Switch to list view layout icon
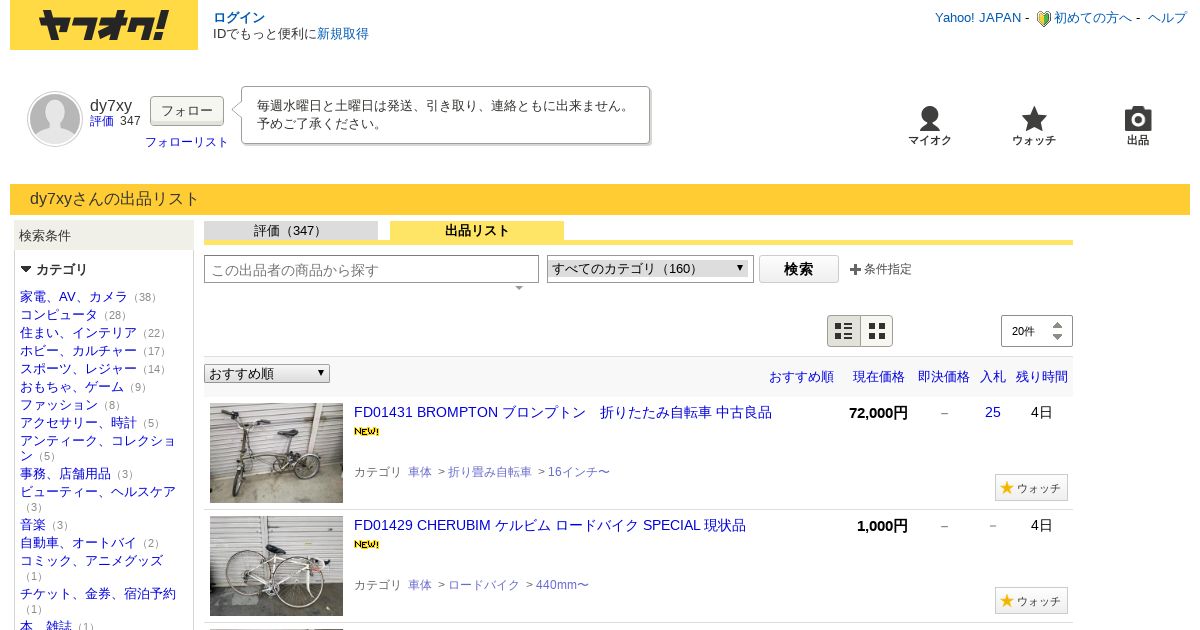Screen dimensions: 1200x630 [x=844, y=331]
